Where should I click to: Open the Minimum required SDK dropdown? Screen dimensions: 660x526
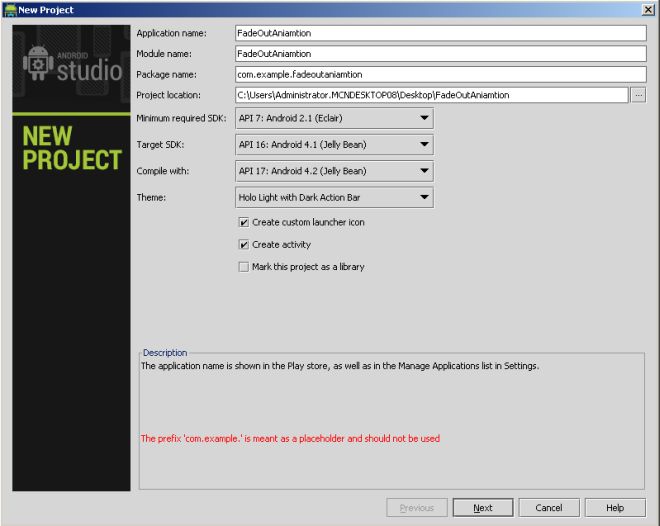click(x=334, y=118)
